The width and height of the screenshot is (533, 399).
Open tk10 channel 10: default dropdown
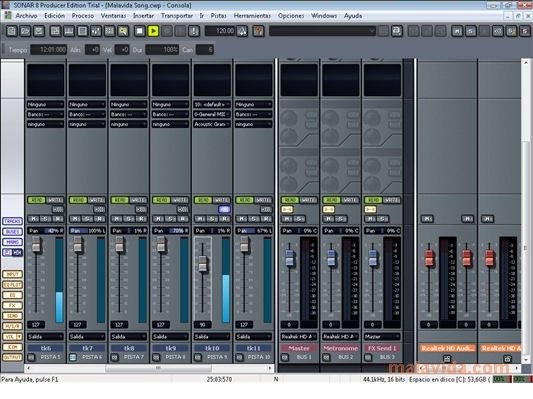212,104
